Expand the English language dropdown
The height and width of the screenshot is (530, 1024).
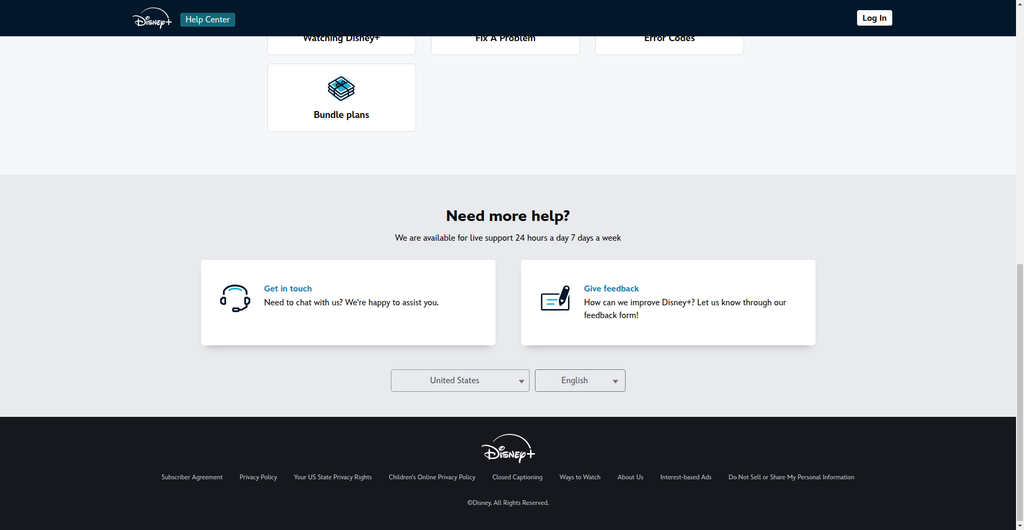pos(580,381)
